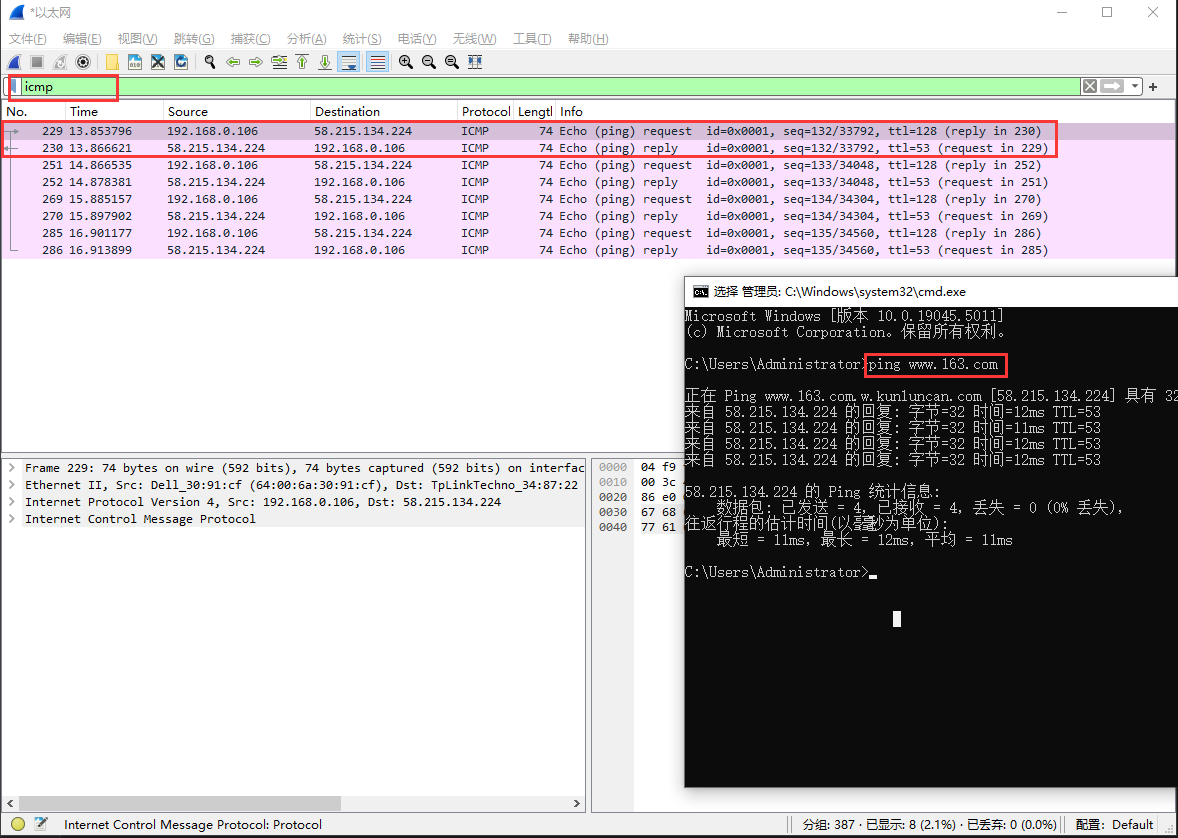The image size is (1178, 838).
Task: Zoom in the main window text
Action: pos(406,62)
